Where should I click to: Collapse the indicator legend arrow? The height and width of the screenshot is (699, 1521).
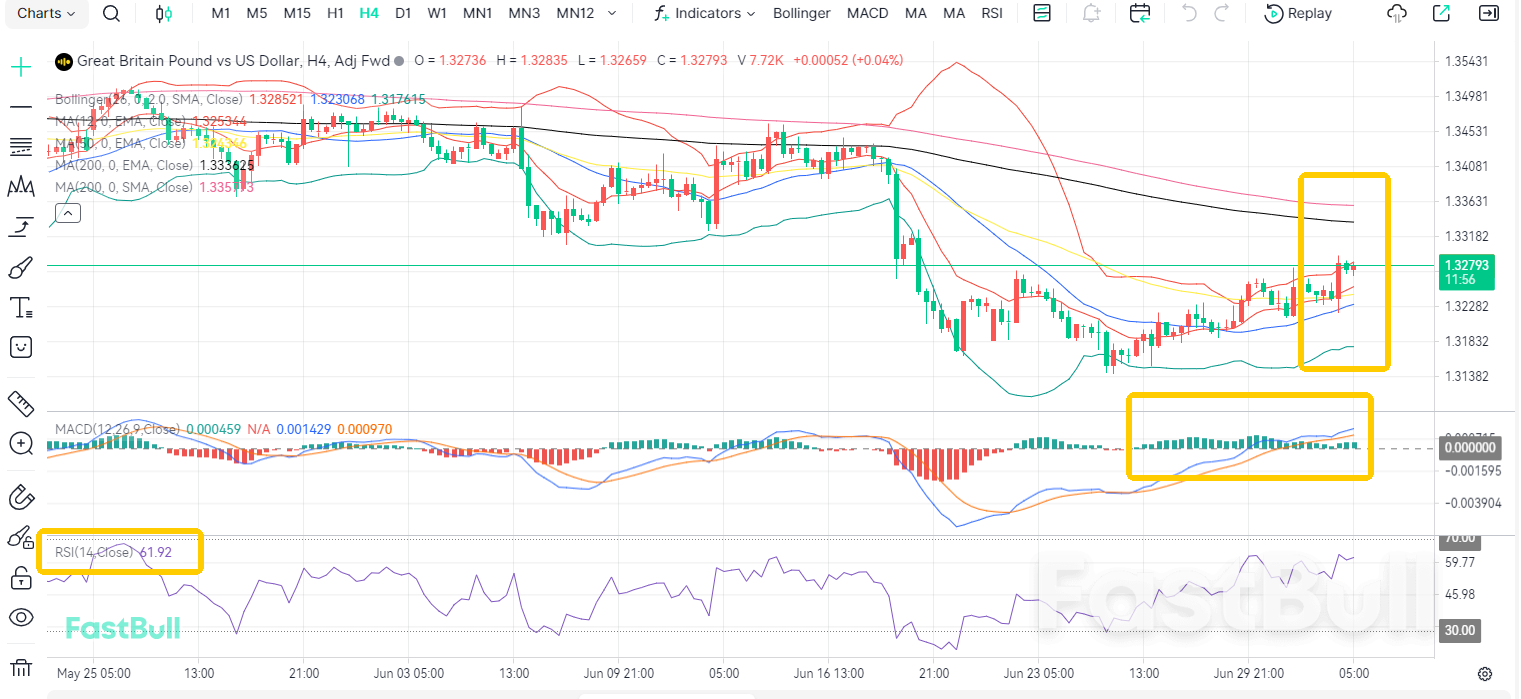pyautogui.click(x=67, y=213)
